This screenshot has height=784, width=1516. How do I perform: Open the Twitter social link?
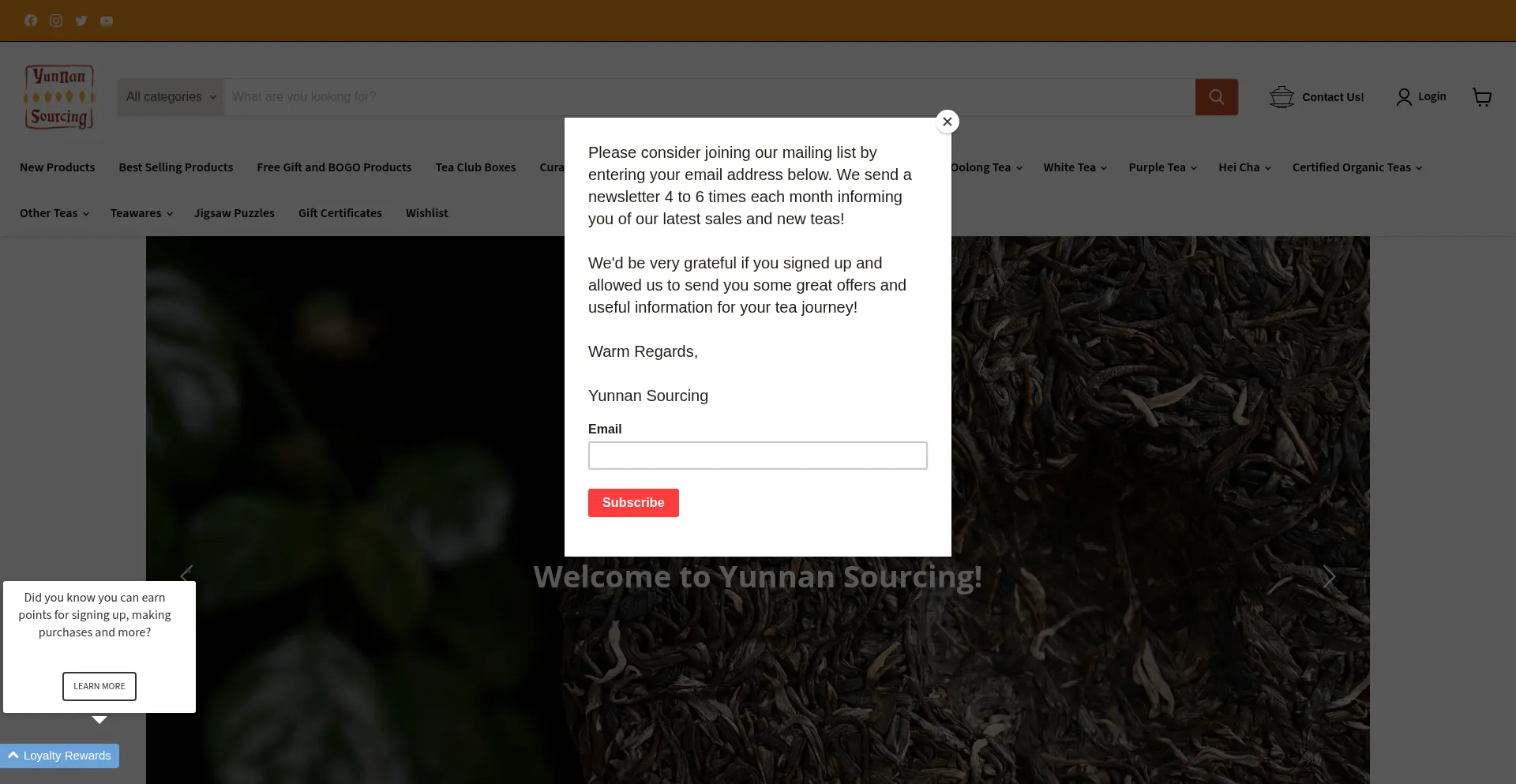[81, 21]
